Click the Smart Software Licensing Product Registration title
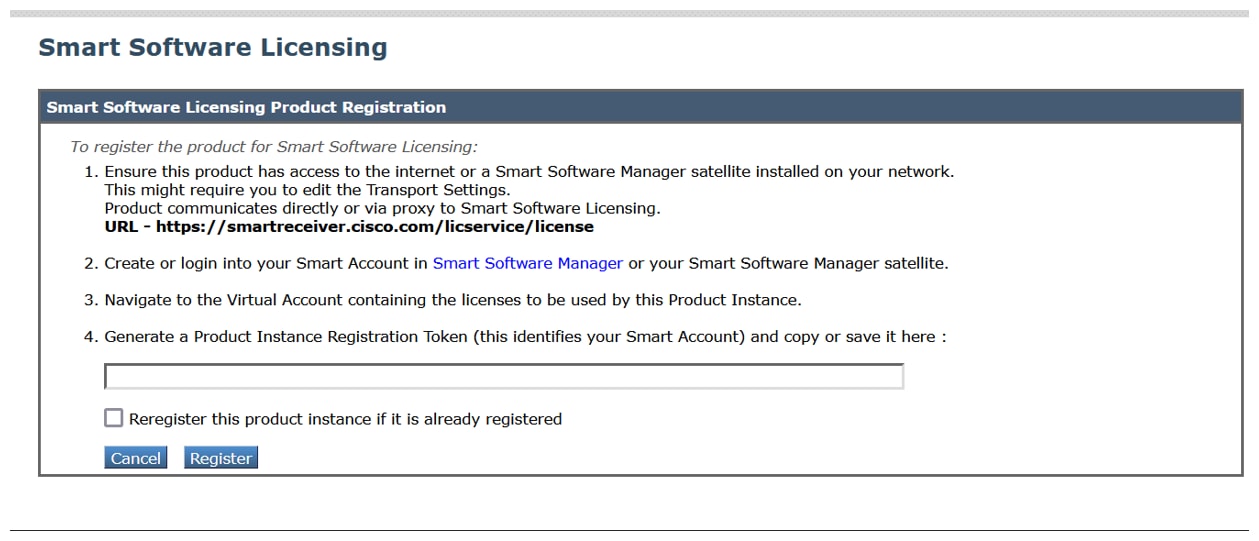The image size is (1259, 541). coord(246,107)
